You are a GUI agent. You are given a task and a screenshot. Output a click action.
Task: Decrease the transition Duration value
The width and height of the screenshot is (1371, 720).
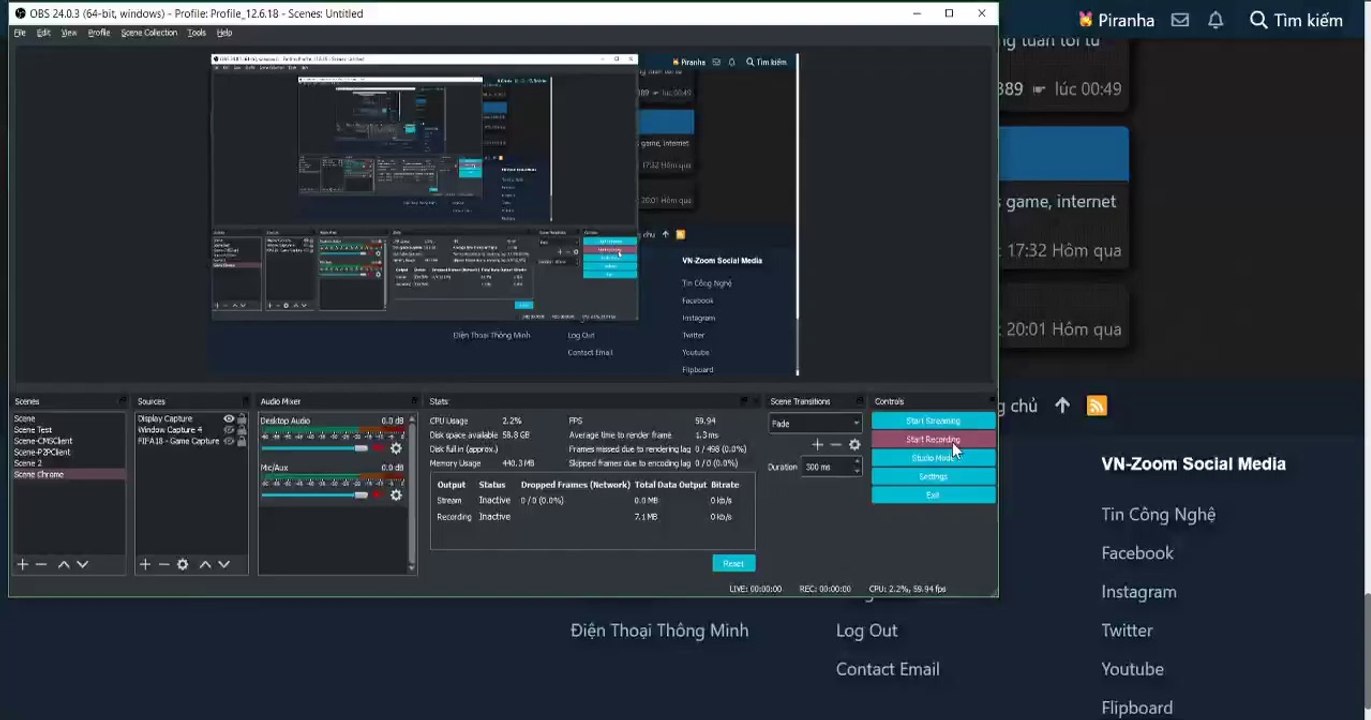point(857,471)
